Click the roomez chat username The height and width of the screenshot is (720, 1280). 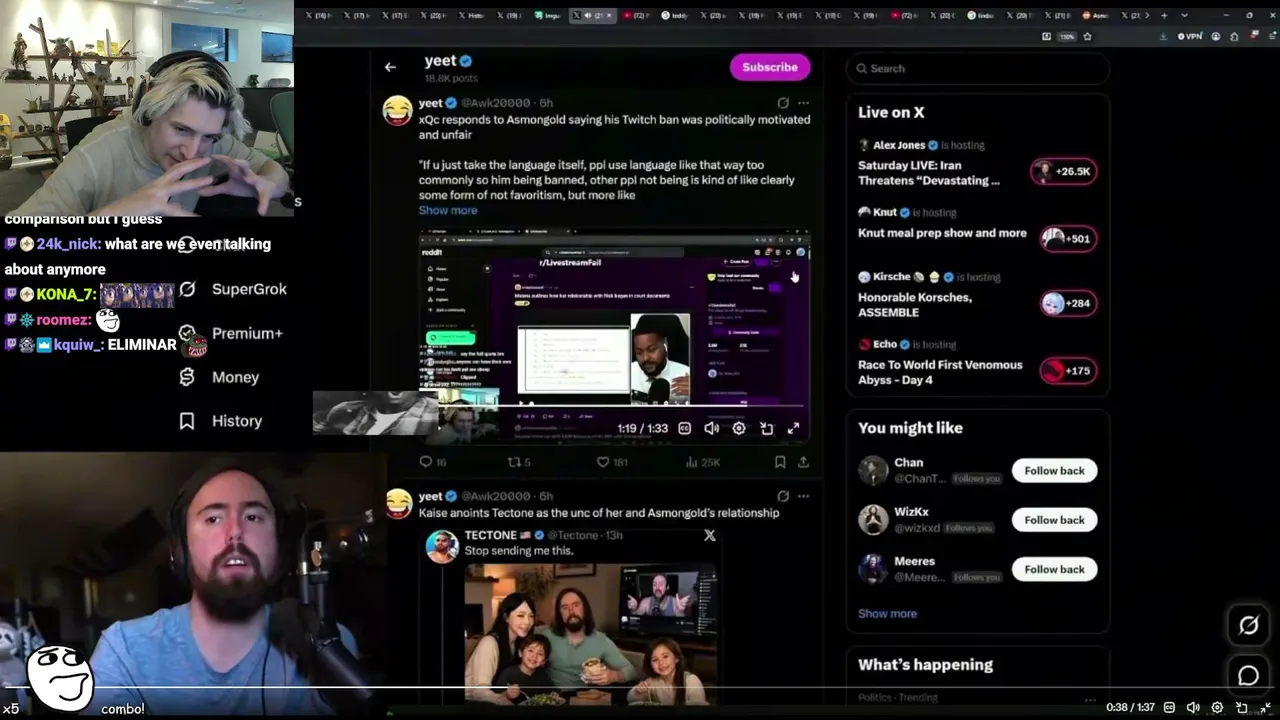[62, 320]
